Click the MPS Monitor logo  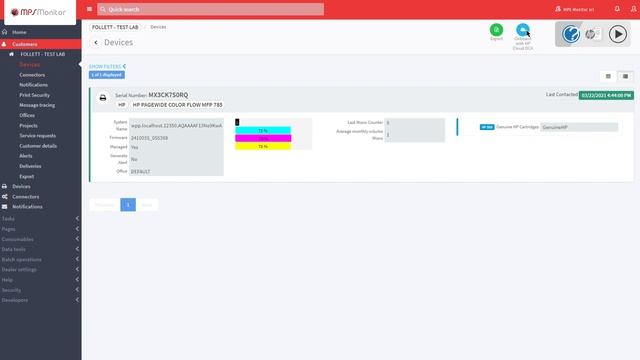tap(38, 12)
